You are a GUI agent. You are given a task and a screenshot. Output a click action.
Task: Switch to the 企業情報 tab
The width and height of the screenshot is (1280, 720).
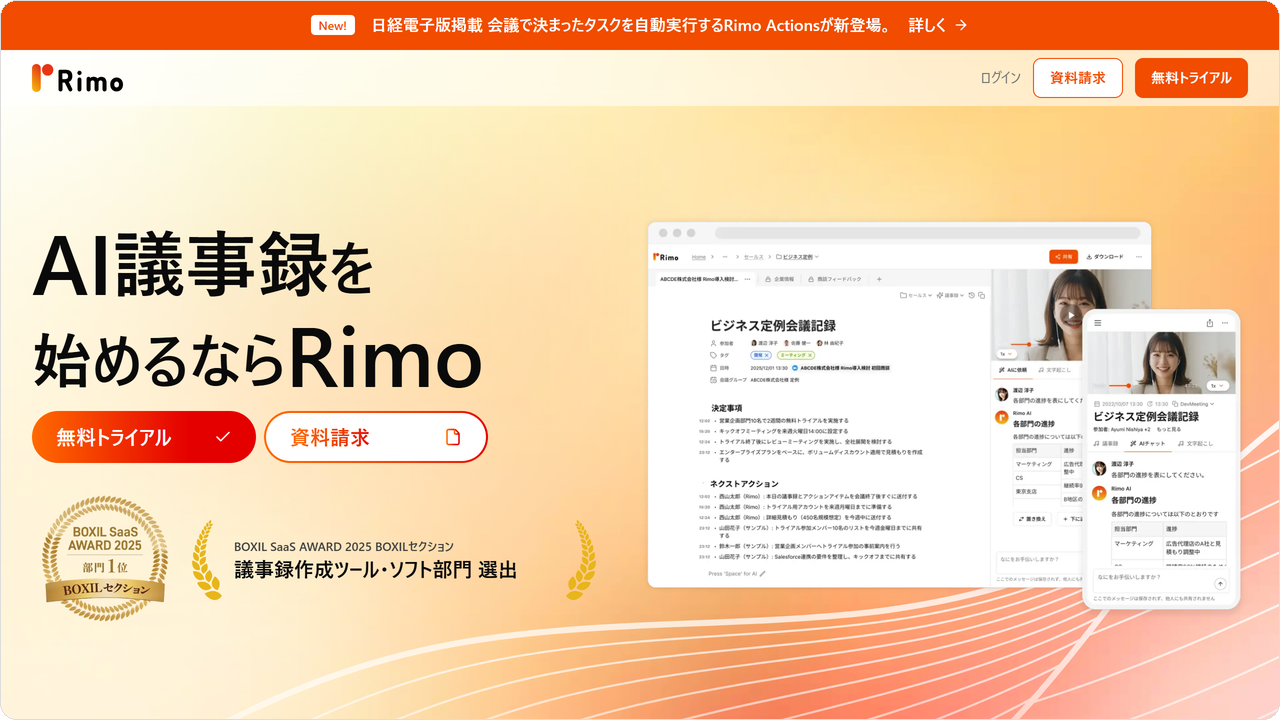pos(778,279)
